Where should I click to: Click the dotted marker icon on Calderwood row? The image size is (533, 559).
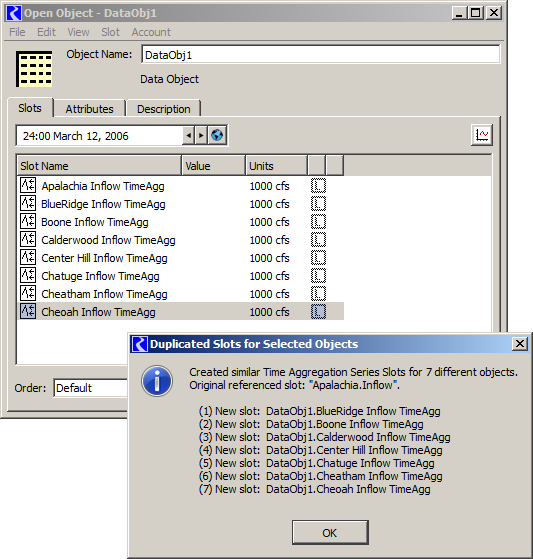(318, 240)
